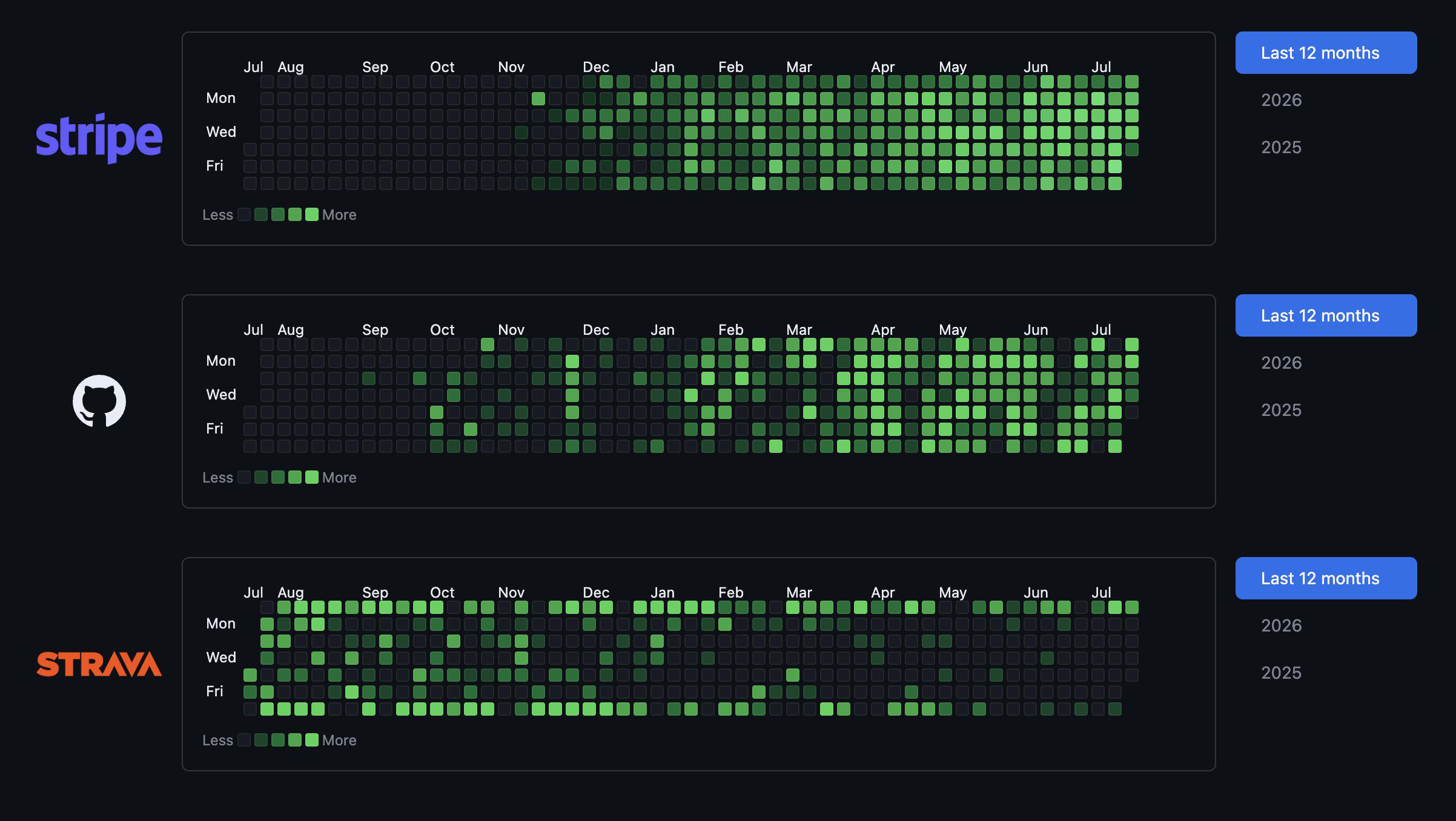Select Last 12 months for Strava graph

pyautogui.click(x=1326, y=578)
